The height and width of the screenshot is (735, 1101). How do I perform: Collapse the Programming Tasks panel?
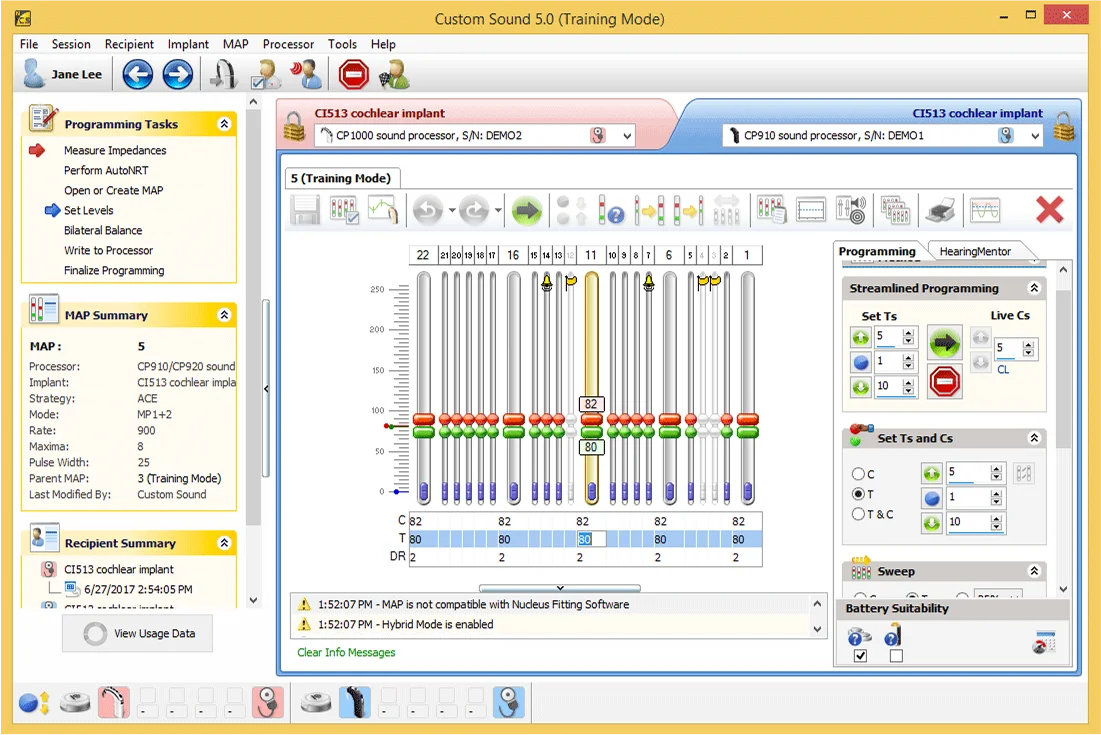tap(224, 124)
